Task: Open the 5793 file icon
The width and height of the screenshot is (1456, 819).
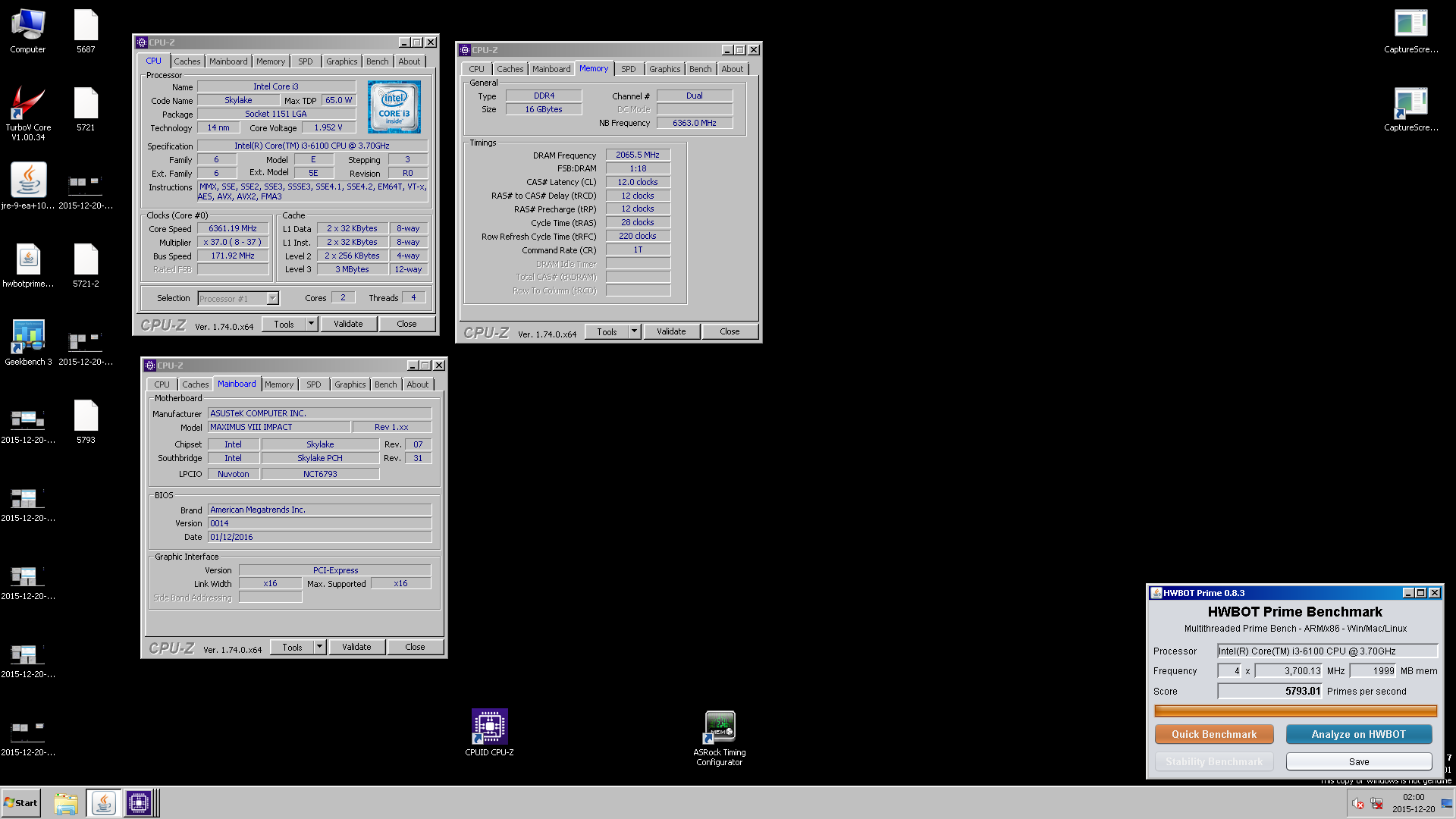Action: [x=86, y=421]
